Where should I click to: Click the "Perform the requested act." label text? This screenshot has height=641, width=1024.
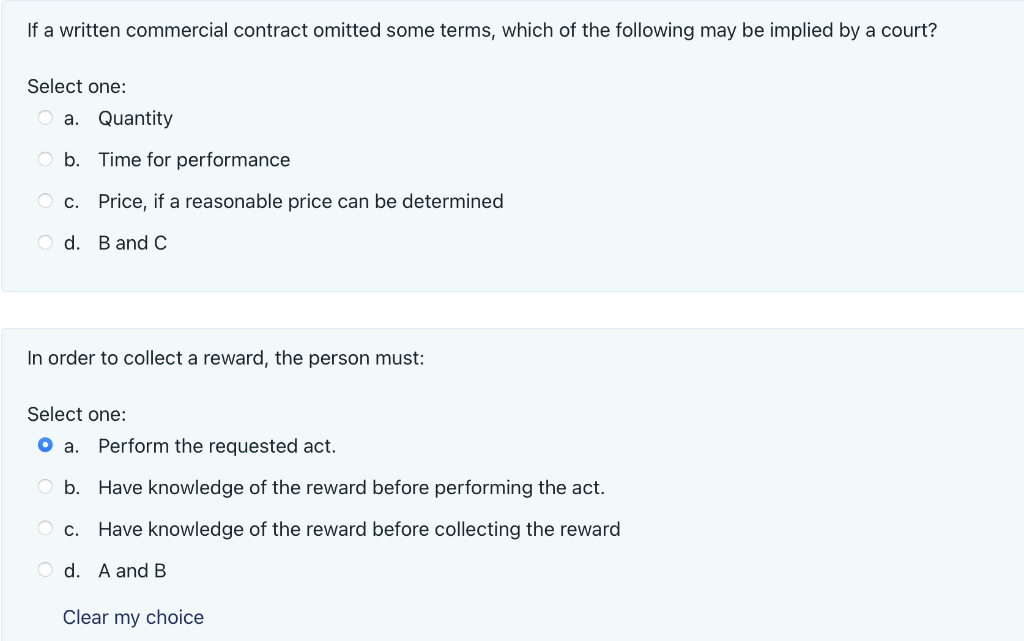(216, 446)
